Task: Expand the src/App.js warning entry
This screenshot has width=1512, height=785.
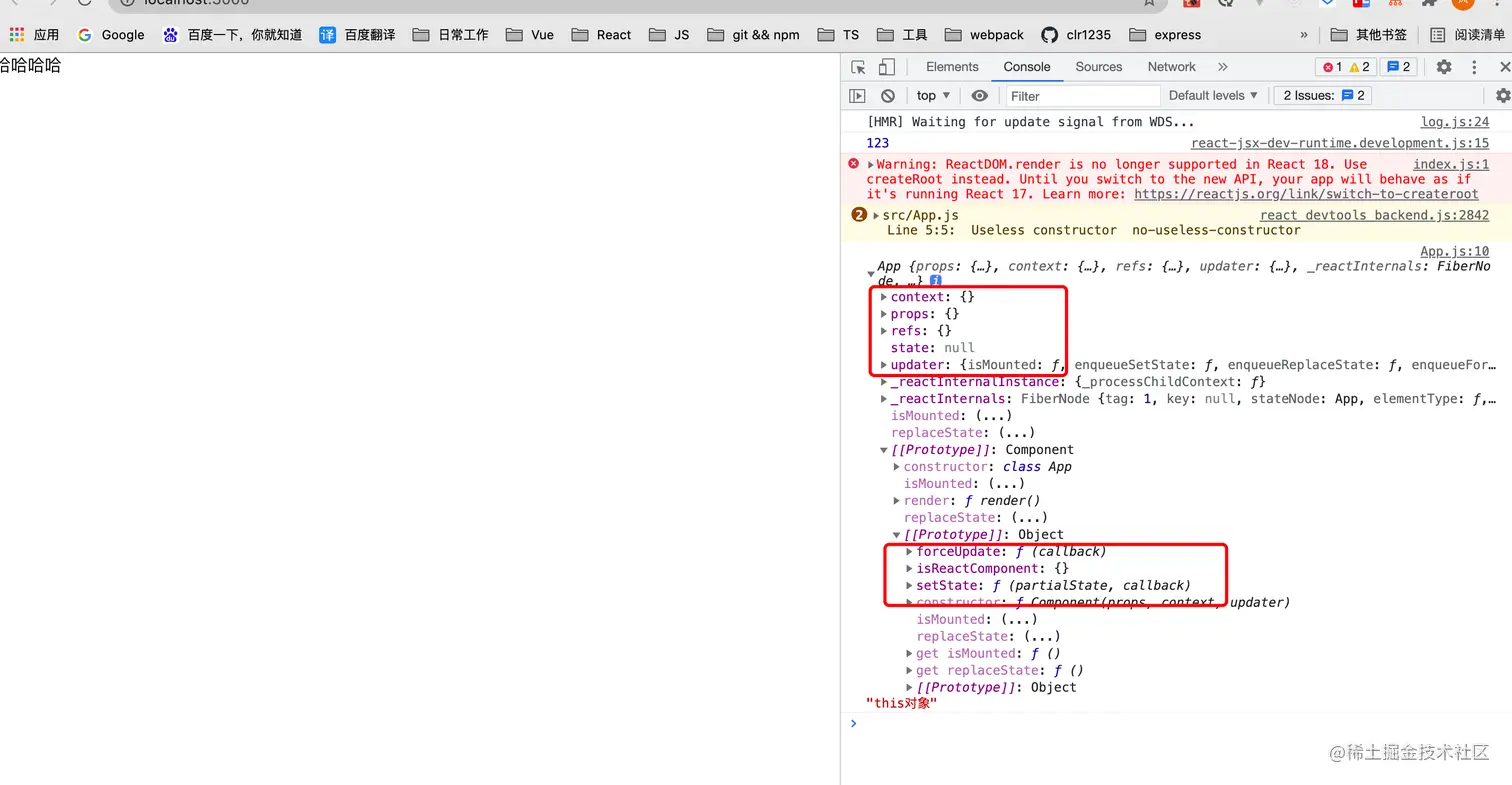Action: click(x=877, y=216)
